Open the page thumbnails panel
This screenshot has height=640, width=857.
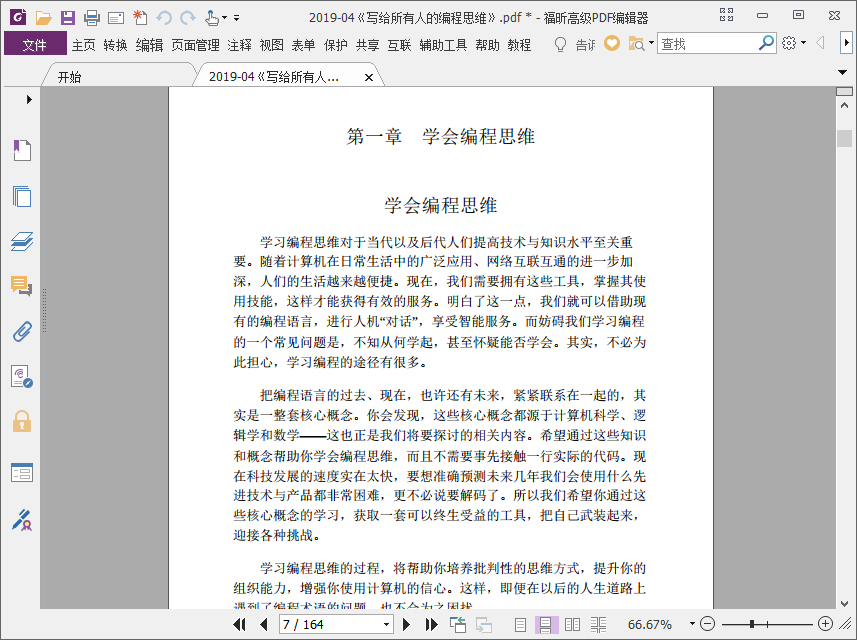point(22,196)
